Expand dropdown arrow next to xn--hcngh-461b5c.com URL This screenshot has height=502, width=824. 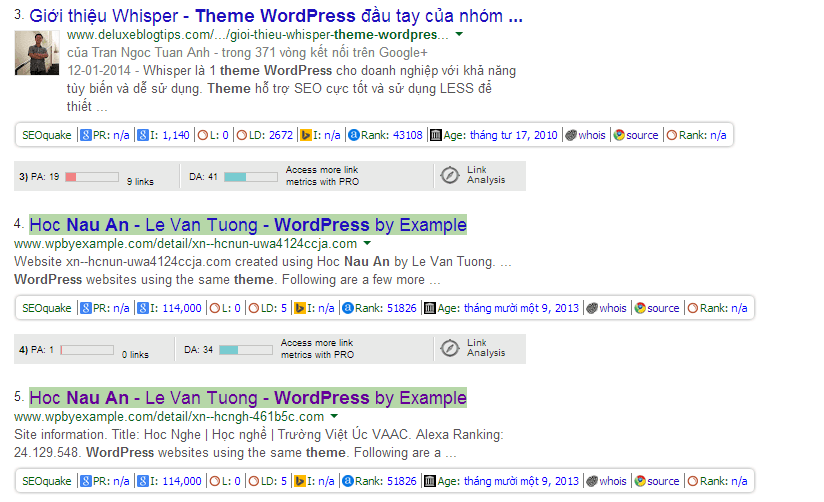334,416
